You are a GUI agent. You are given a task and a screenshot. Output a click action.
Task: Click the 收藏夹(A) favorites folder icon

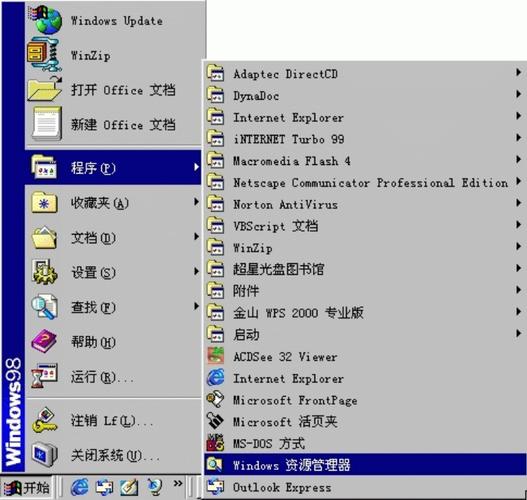44,202
